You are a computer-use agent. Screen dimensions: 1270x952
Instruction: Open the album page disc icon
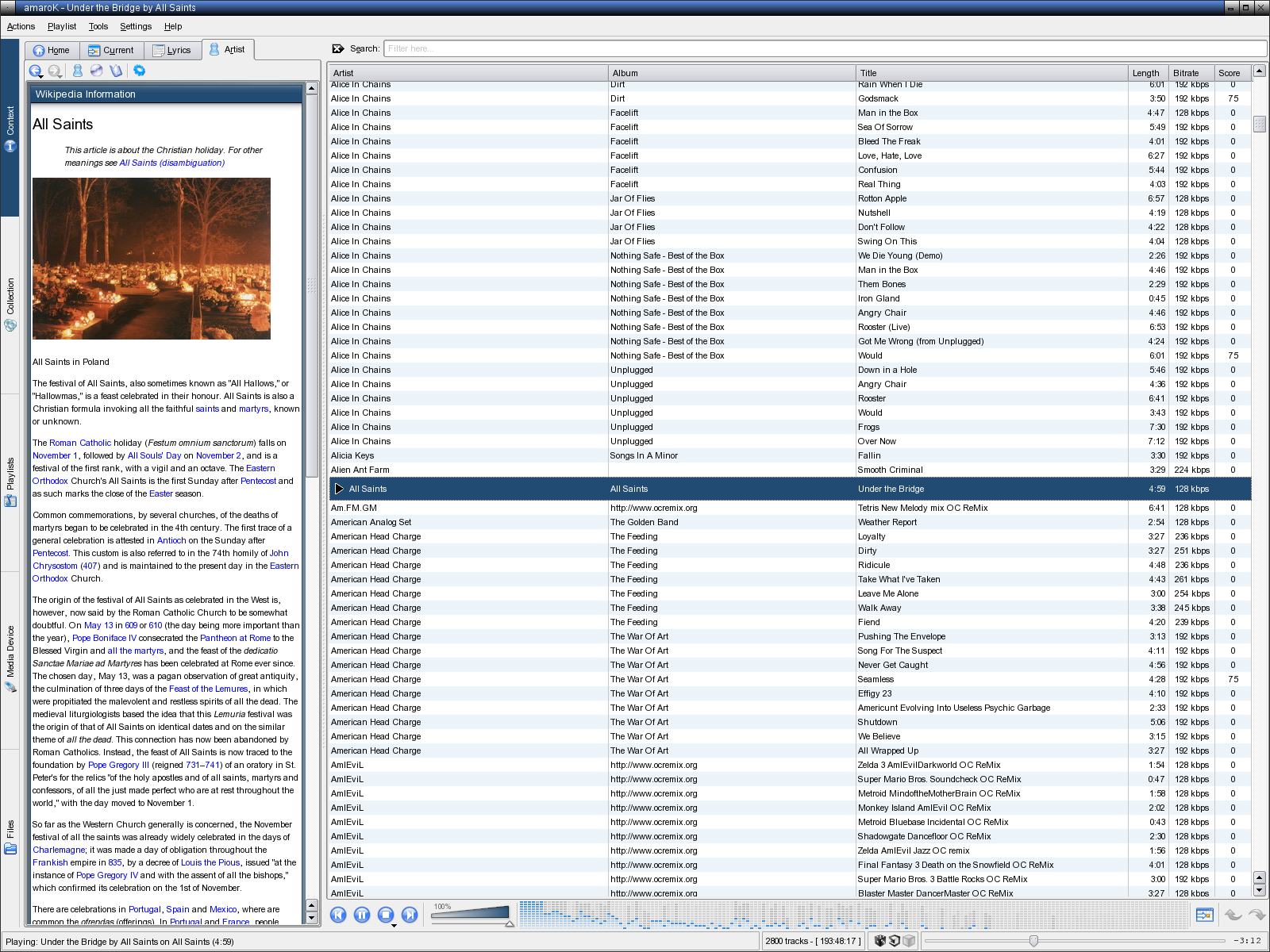pos(97,71)
